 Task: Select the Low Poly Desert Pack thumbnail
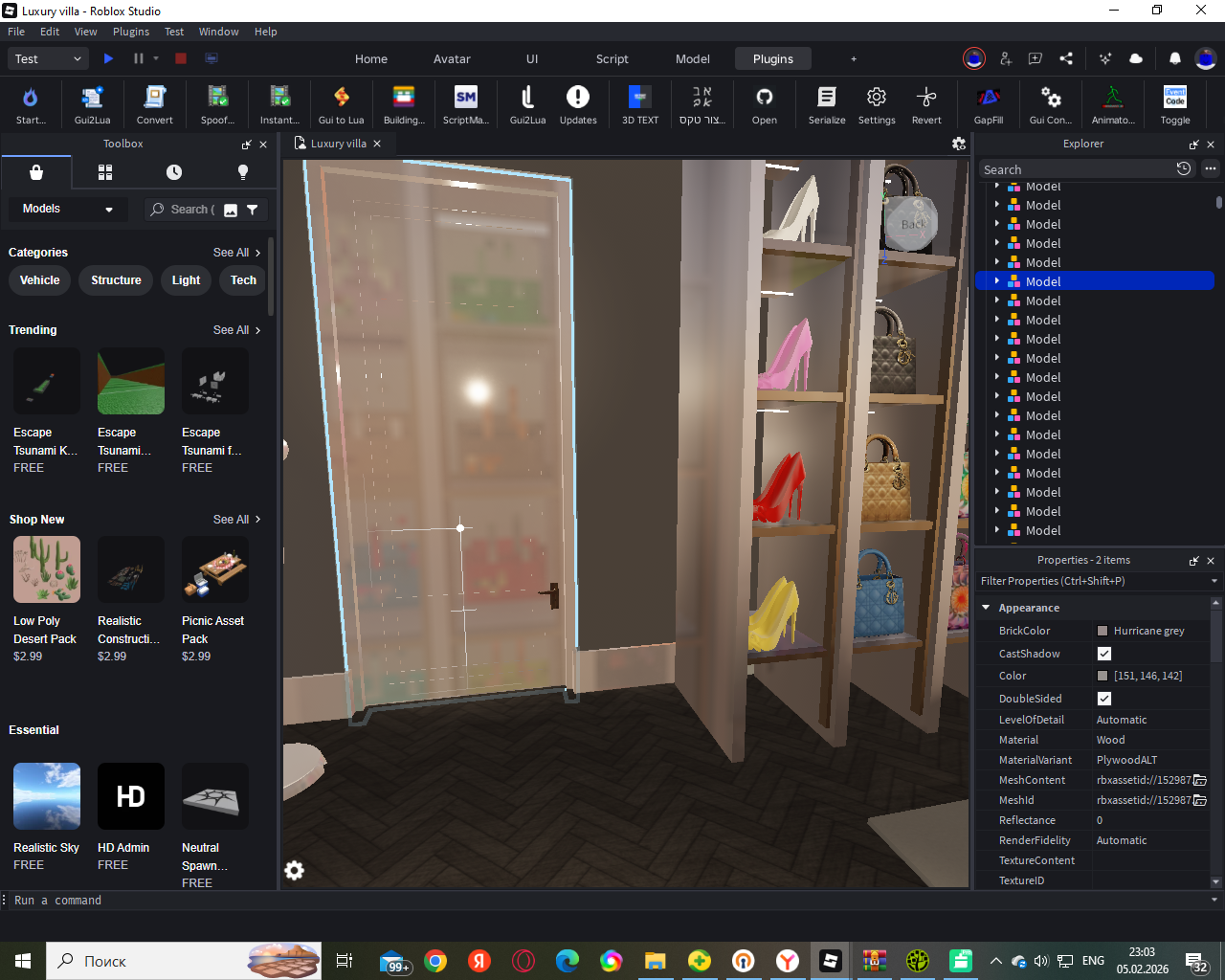pyautogui.click(x=47, y=569)
